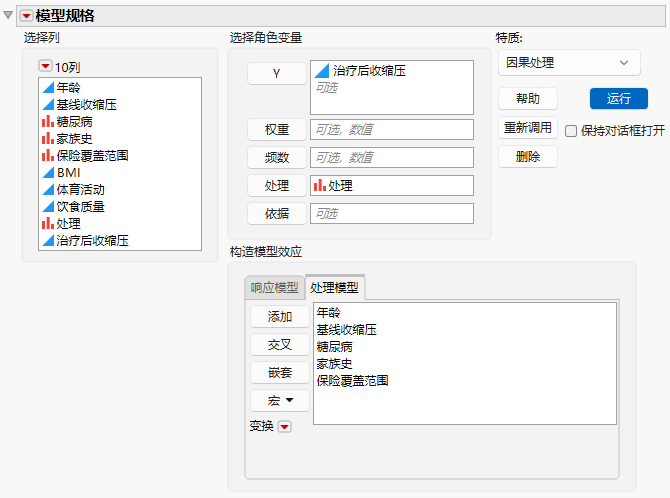Select 年龄 in the model effects list
Screen dimensions: 670x498
(x=328, y=312)
